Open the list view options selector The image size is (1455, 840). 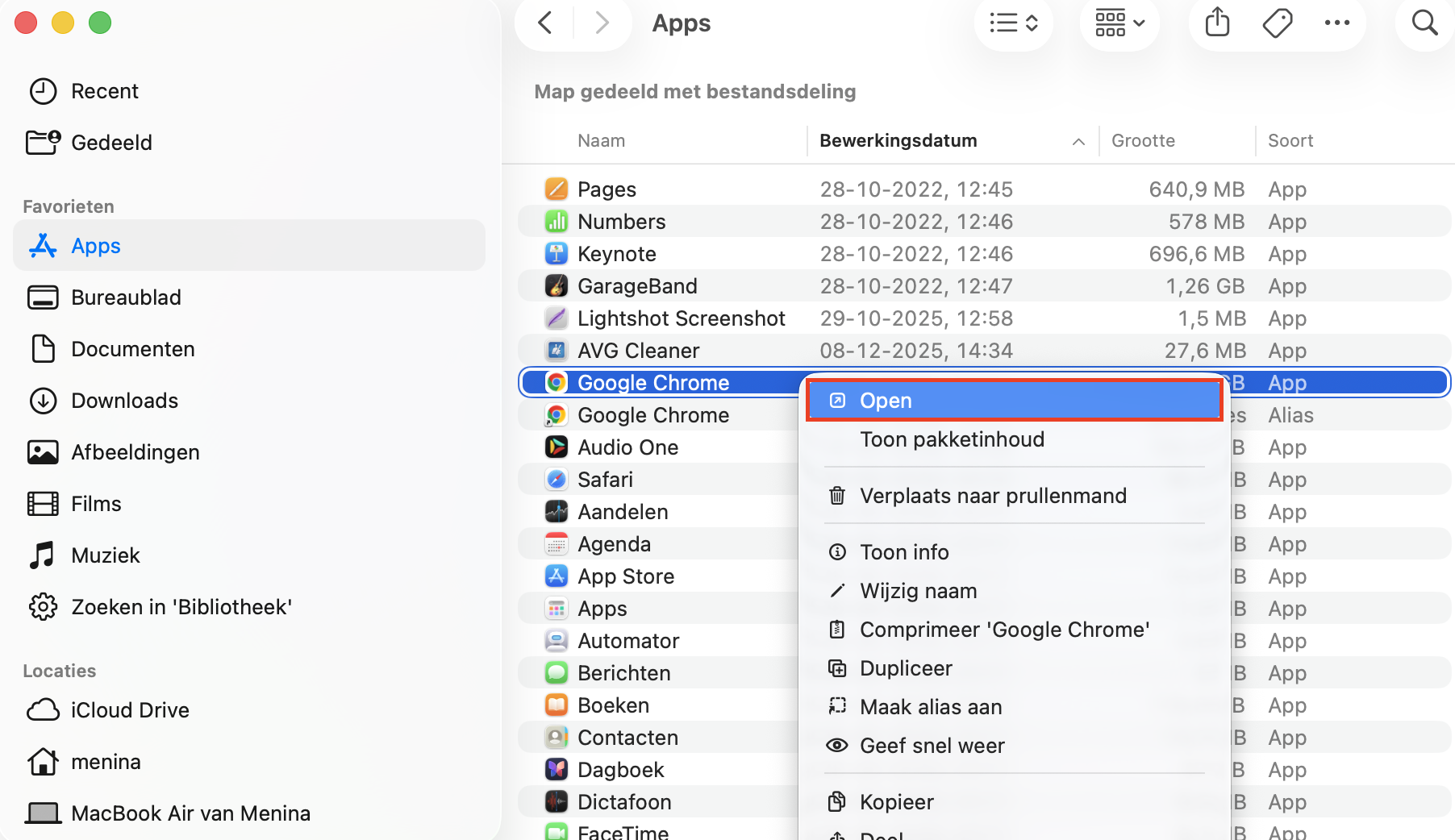coord(1013,23)
